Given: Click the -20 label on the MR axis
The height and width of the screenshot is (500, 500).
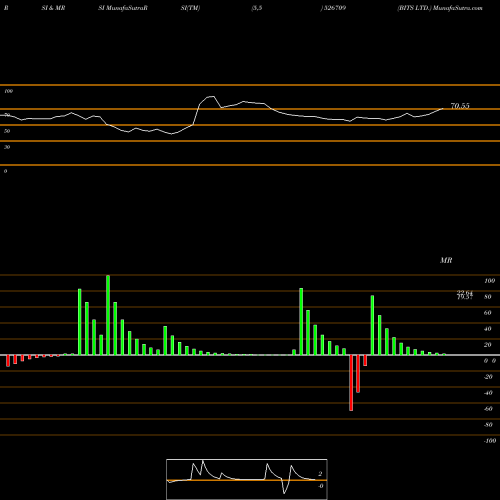Looking at the screenshot, I should click(x=488, y=377).
